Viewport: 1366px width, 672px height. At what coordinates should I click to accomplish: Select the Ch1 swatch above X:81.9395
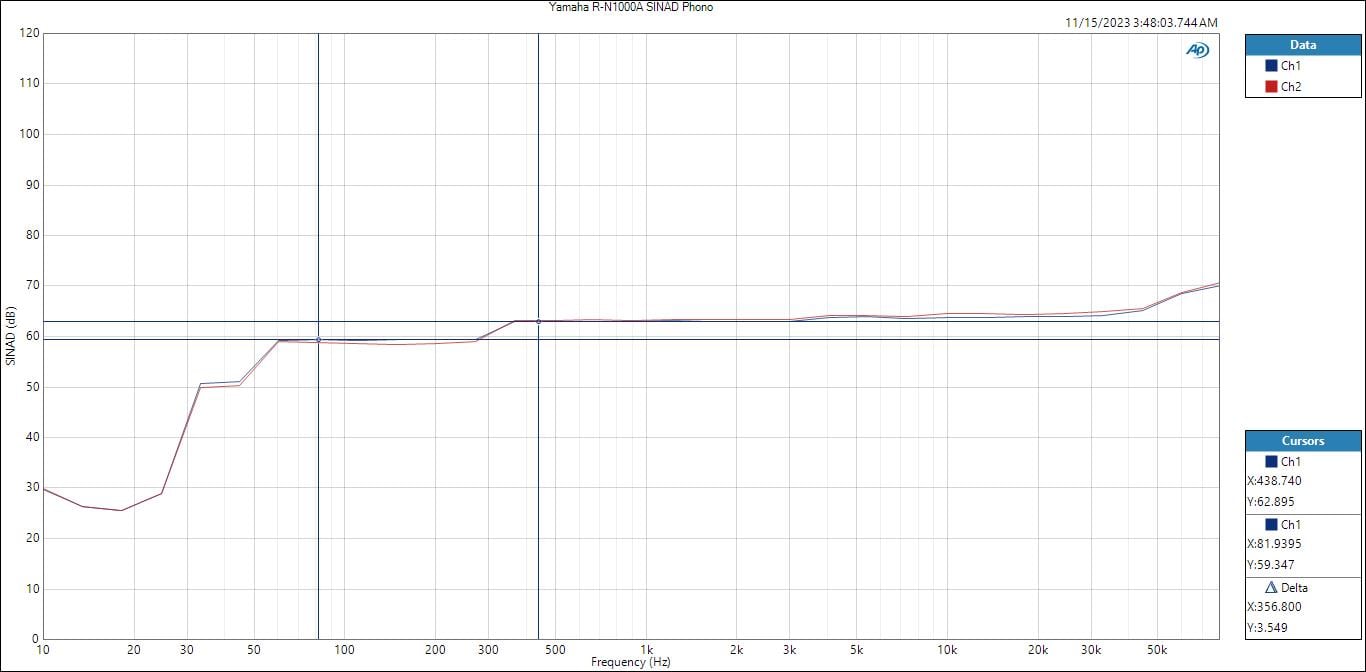pyautogui.click(x=1271, y=525)
